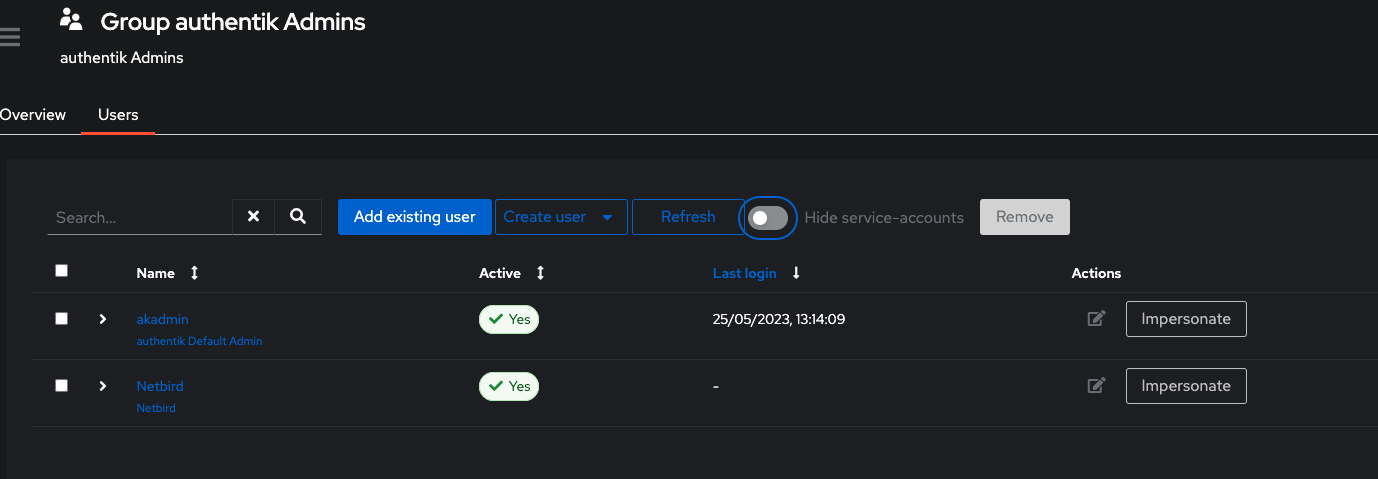The width and height of the screenshot is (1378, 479).
Task: Select the Users tab
Action: tap(118, 115)
